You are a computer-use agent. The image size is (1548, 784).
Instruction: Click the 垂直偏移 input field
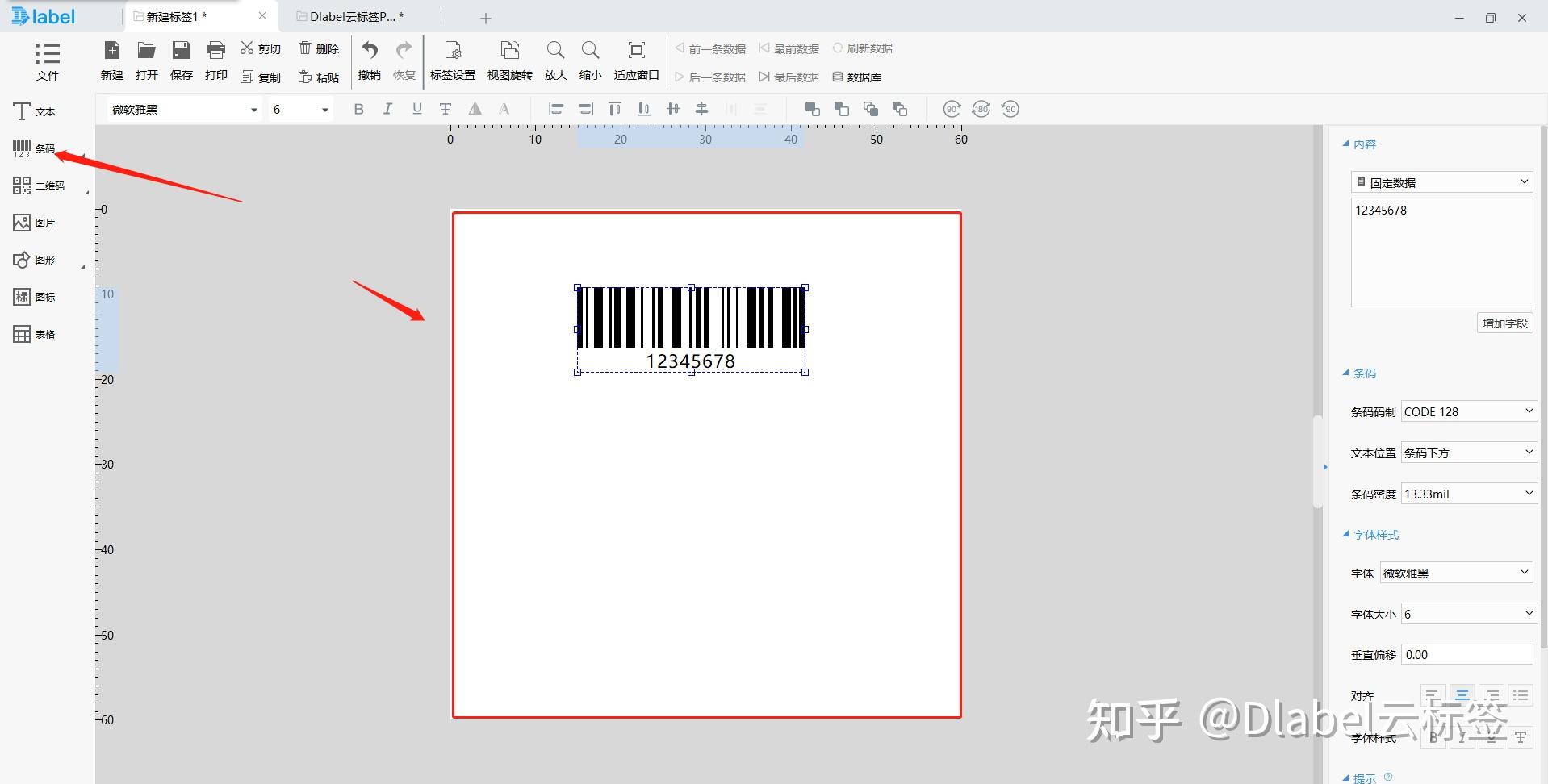tap(1466, 654)
